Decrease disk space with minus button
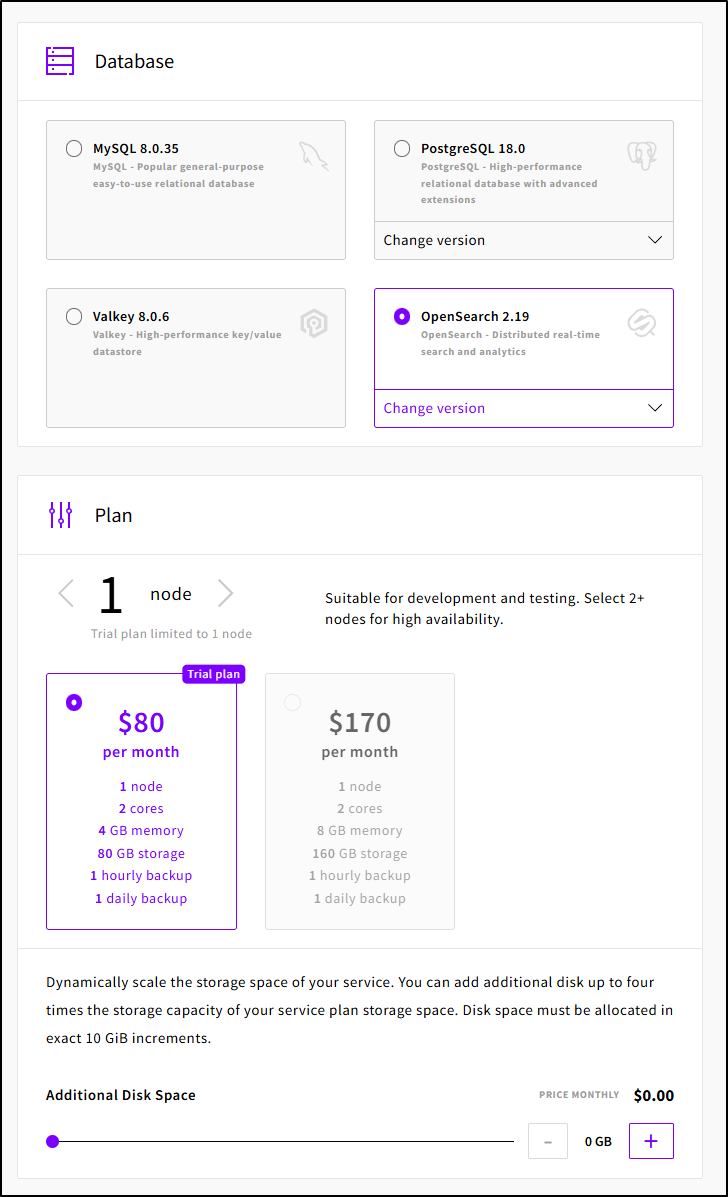 [x=548, y=1141]
